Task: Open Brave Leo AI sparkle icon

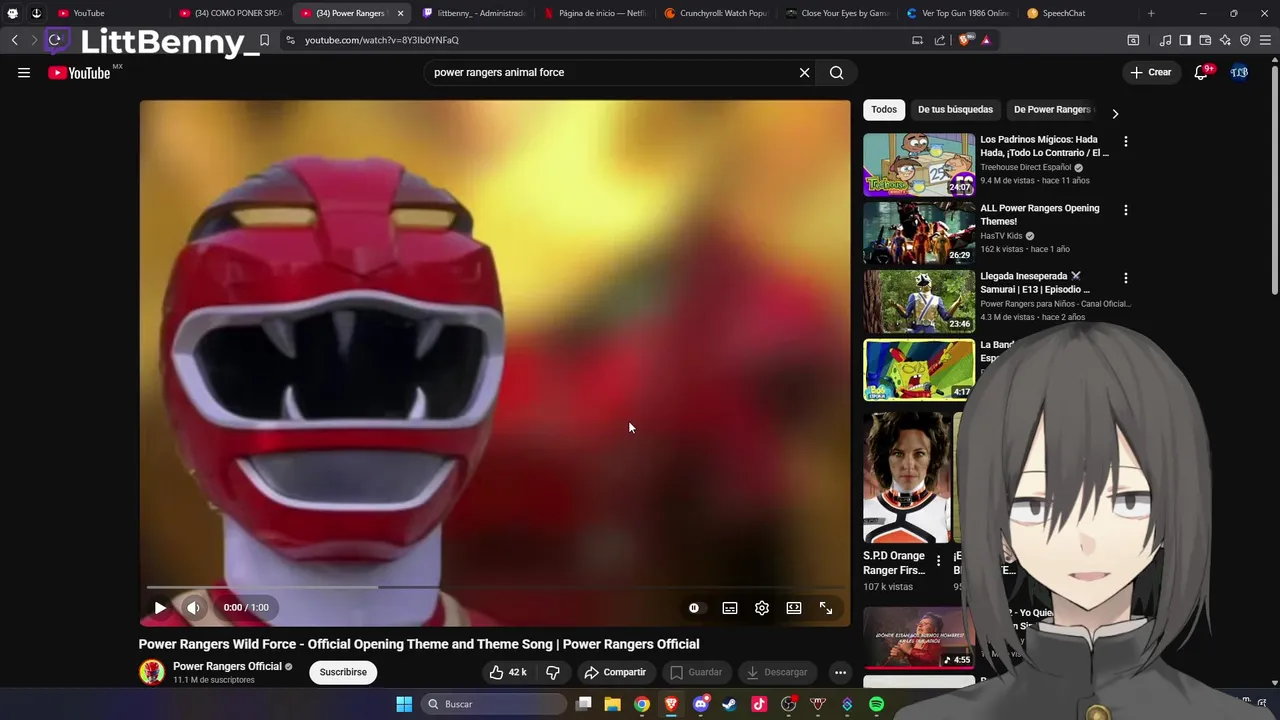Action: [x=1225, y=40]
